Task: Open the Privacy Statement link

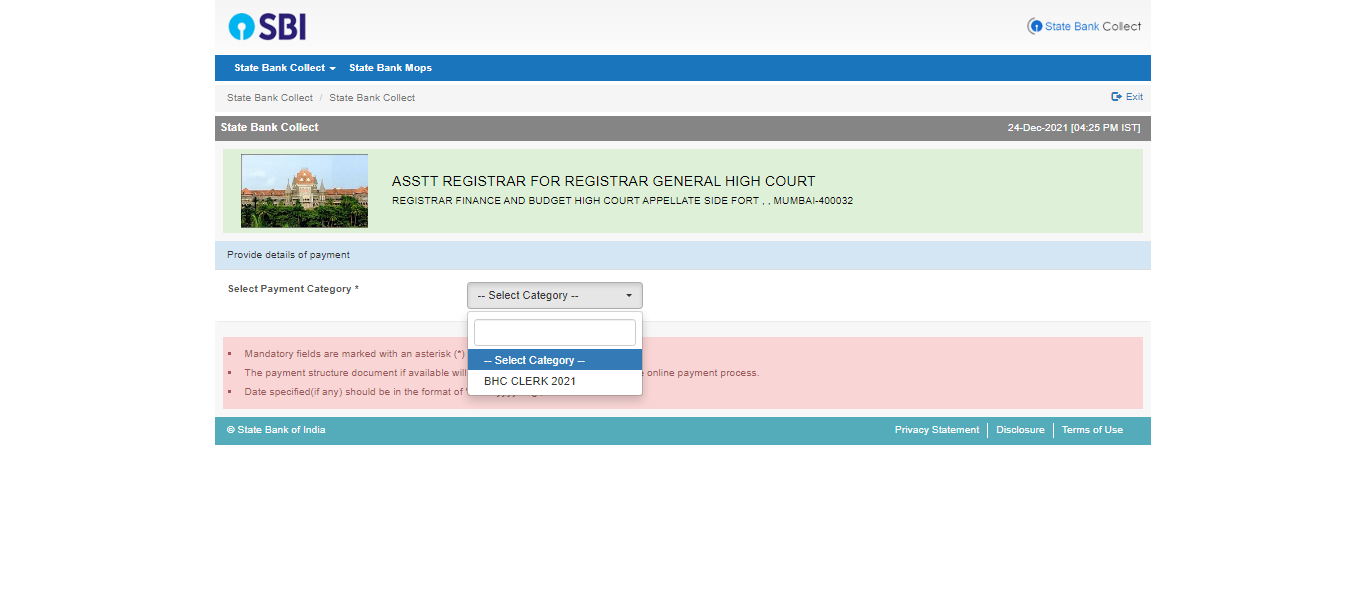Action: click(937, 430)
